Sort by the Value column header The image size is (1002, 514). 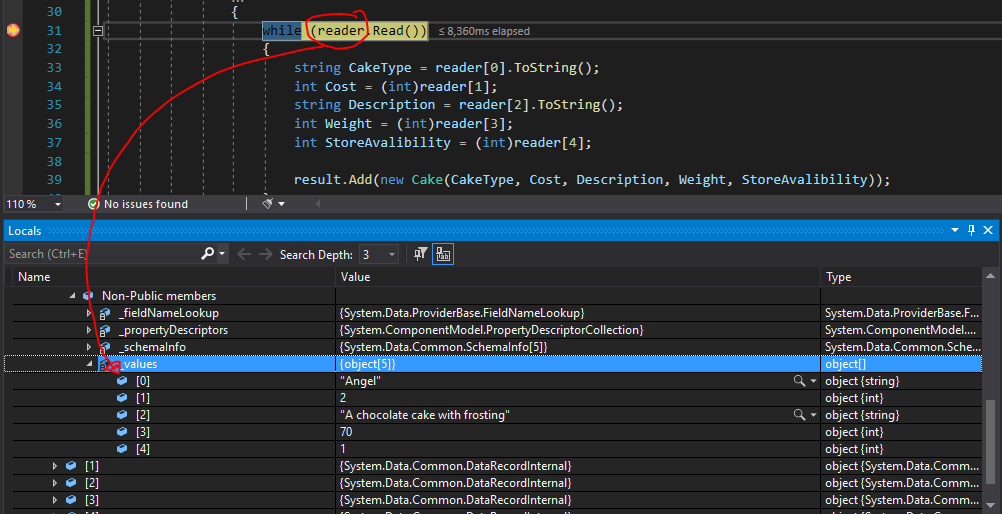click(x=578, y=277)
